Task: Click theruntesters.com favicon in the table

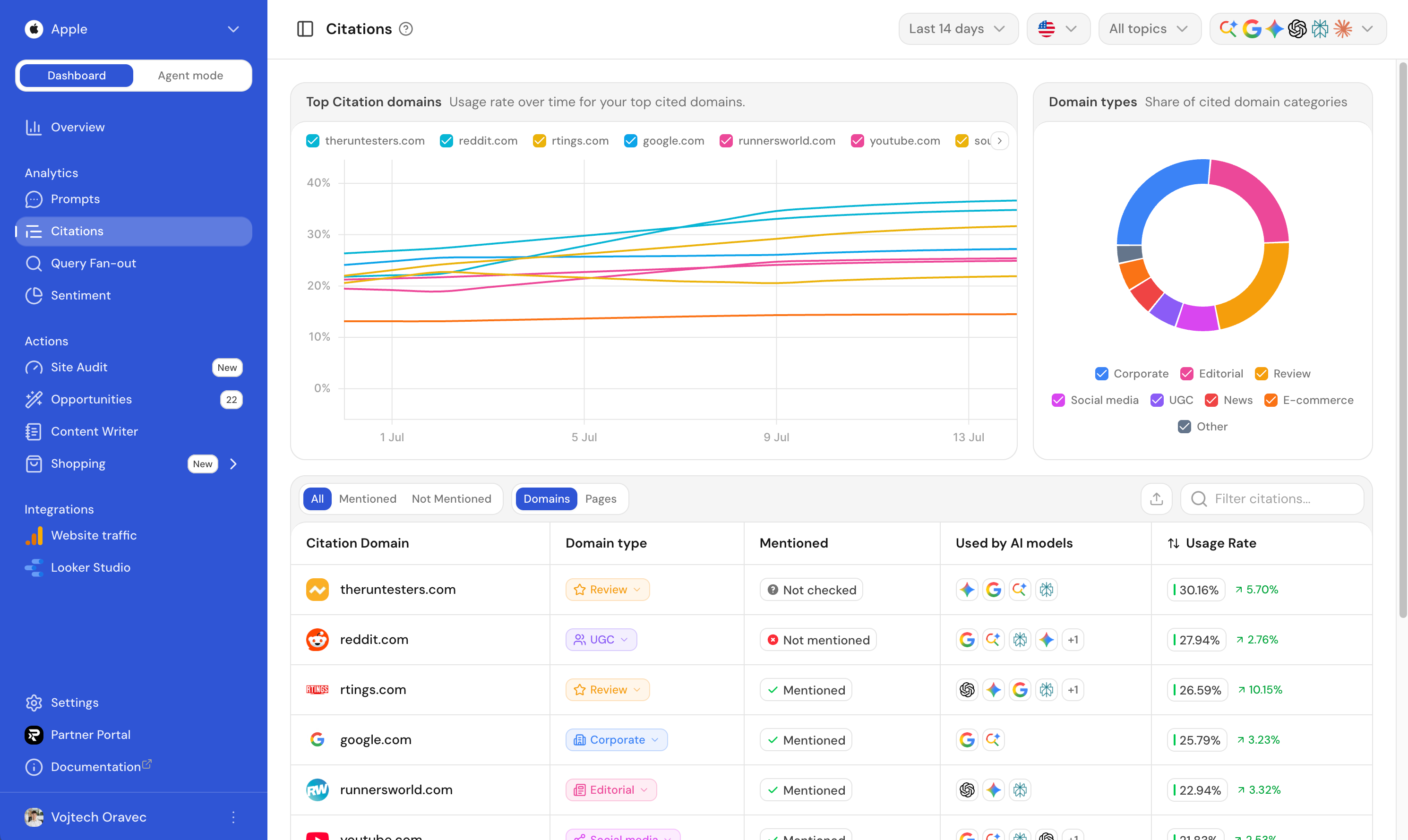Action: click(x=318, y=589)
